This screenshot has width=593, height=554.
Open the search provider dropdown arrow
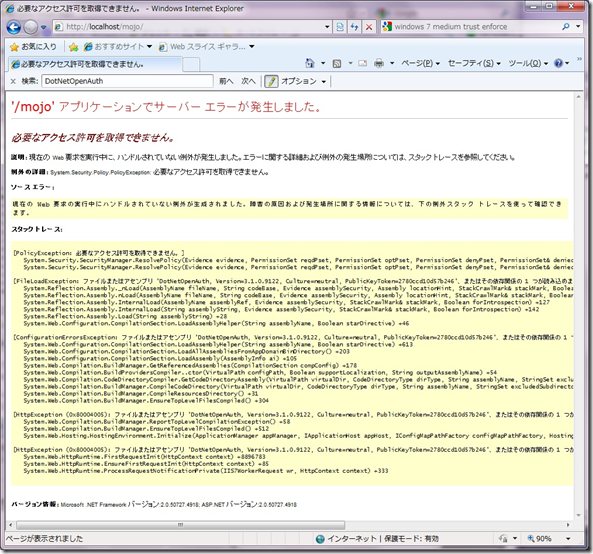[578, 26]
